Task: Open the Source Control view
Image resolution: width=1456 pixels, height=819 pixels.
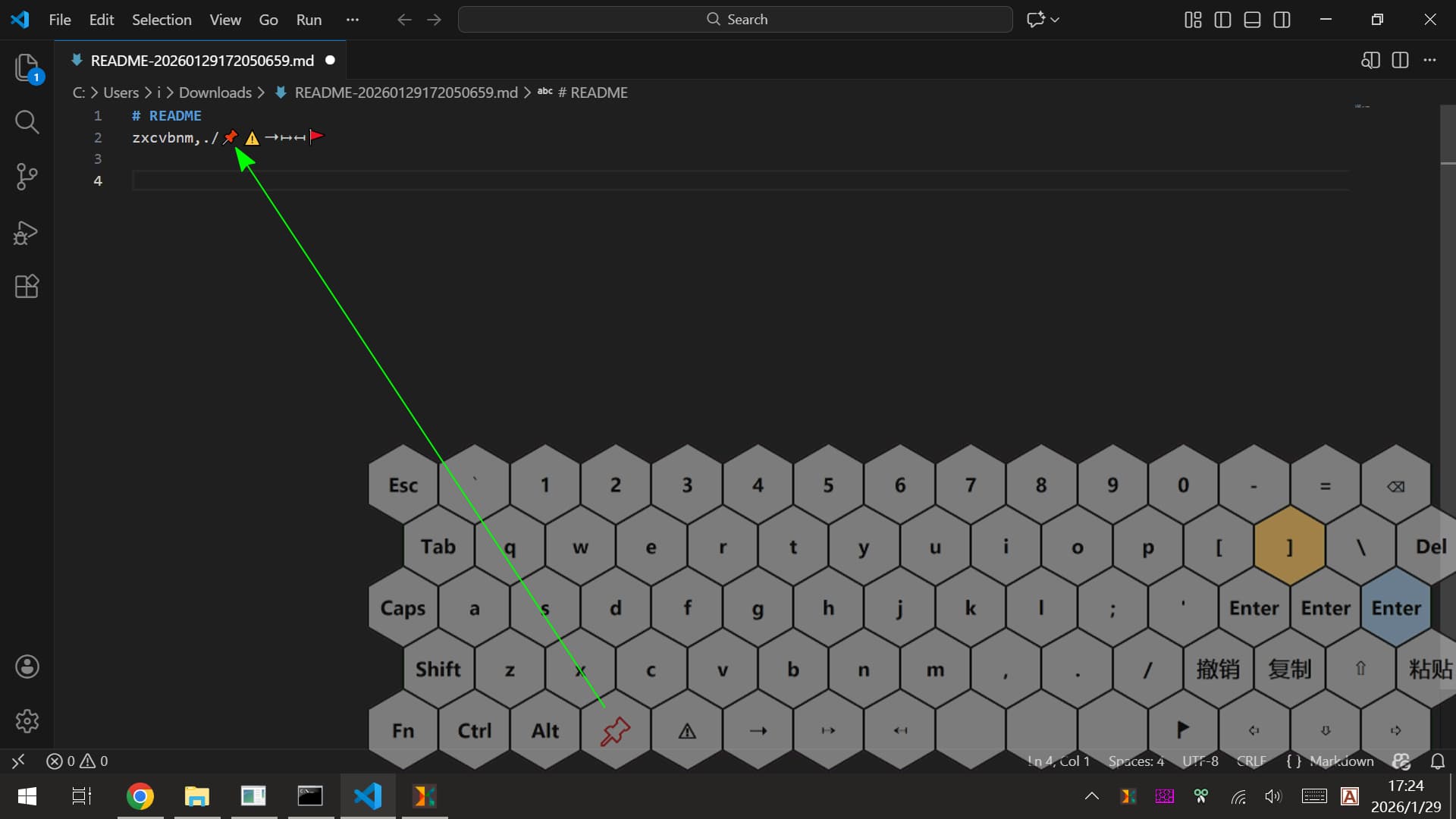Action: [27, 177]
